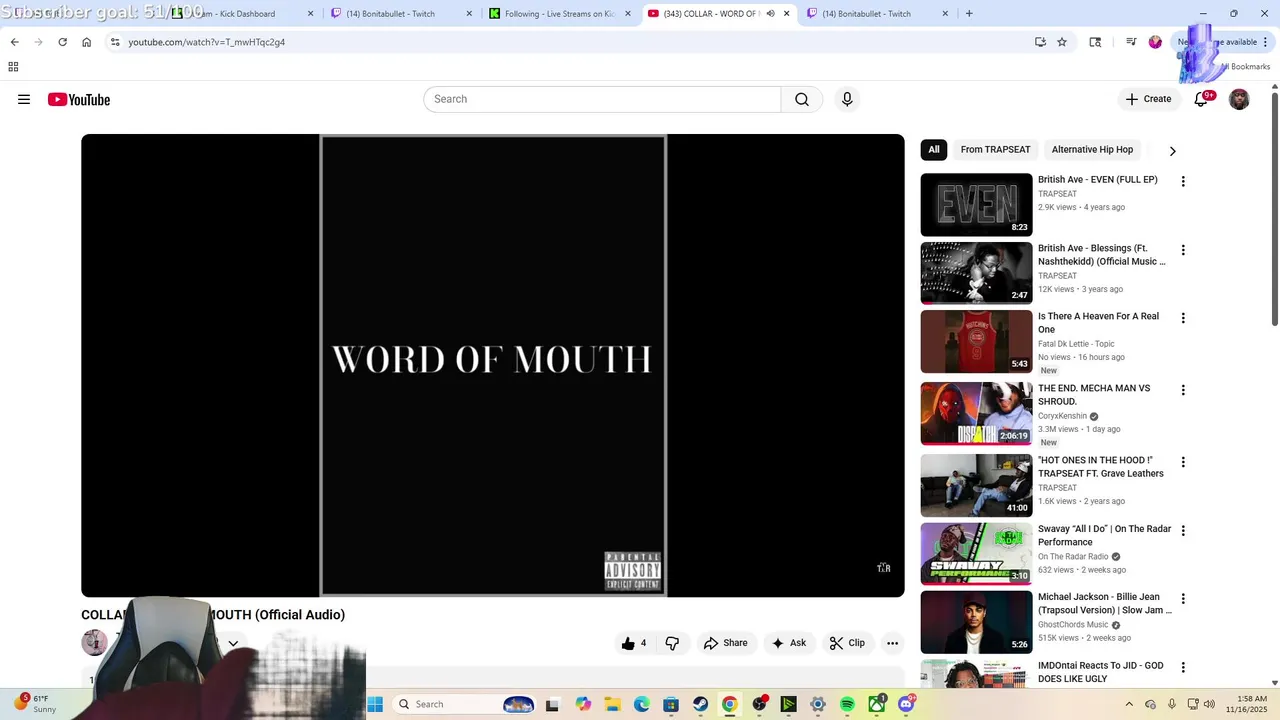Go back using the browser back arrow
This screenshot has width=1280, height=720.
tap(14, 42)
